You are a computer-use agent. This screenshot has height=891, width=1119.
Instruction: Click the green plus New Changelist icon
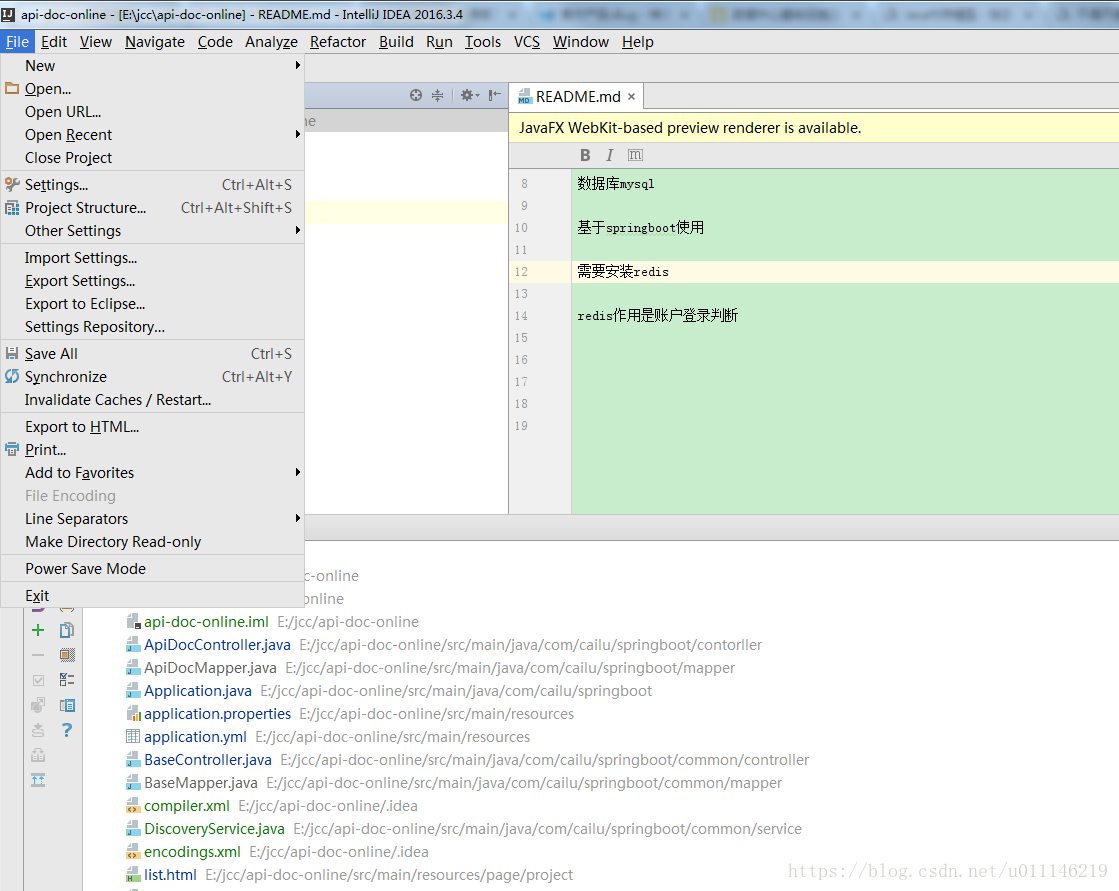tap(38, 630)
